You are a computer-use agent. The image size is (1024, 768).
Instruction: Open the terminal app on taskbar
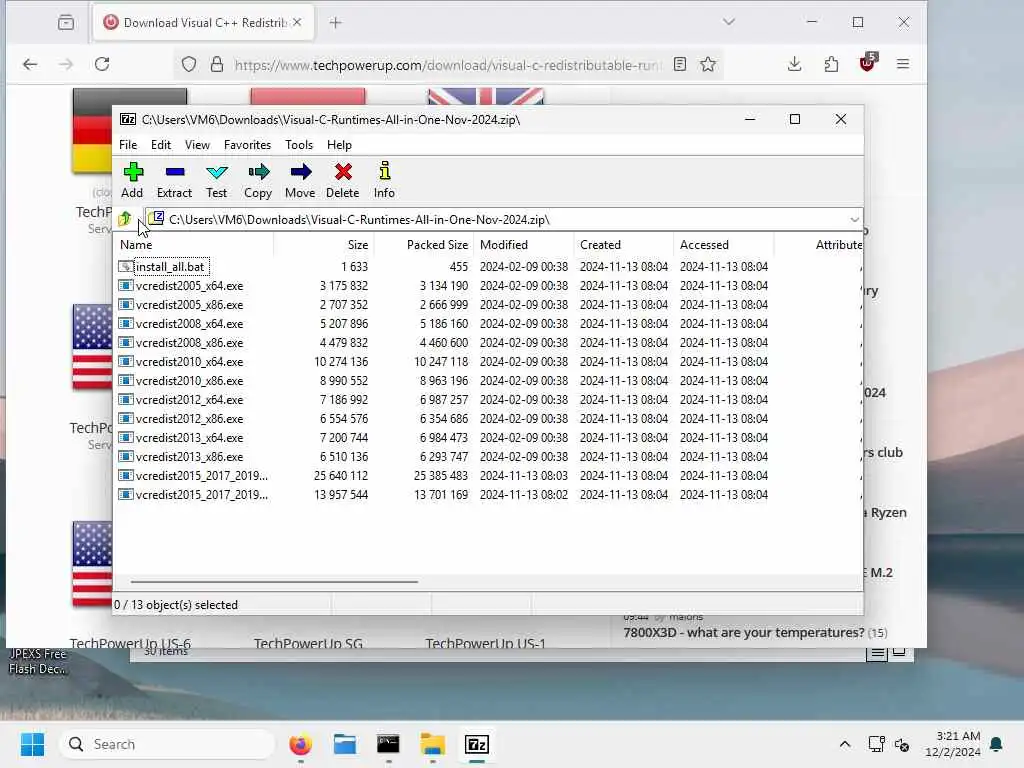389,744
